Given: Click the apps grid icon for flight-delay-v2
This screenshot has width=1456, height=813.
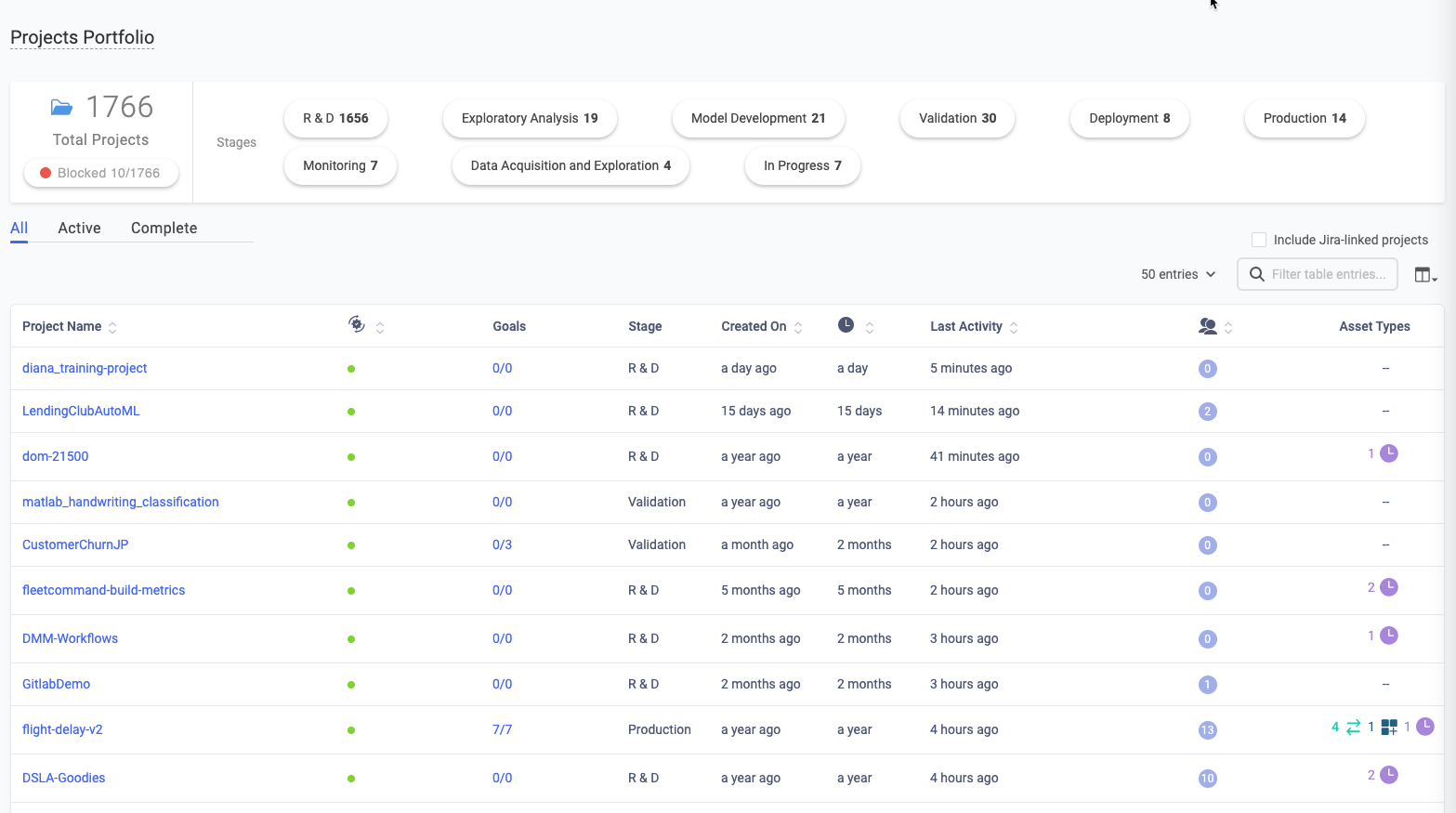Looking at the screenshot, I should 1389,727.
